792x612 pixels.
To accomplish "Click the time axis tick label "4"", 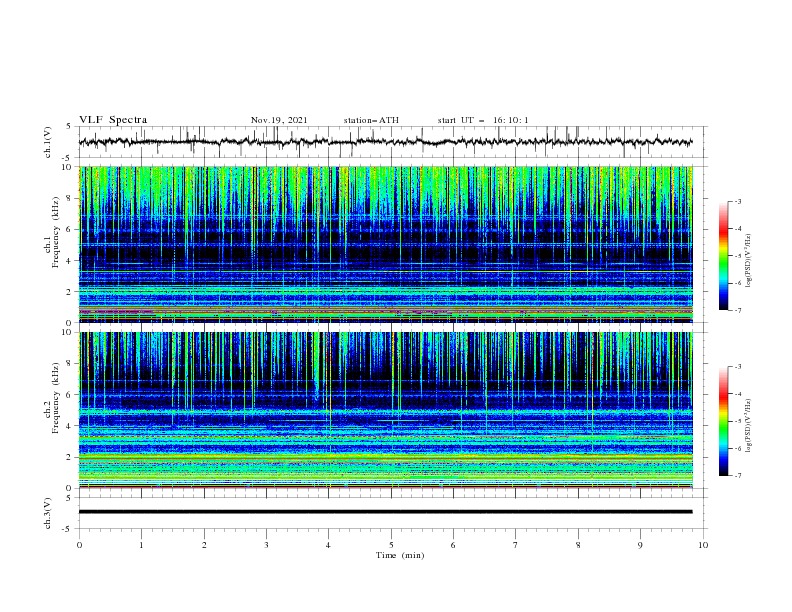I will click(x=328, y=545).
